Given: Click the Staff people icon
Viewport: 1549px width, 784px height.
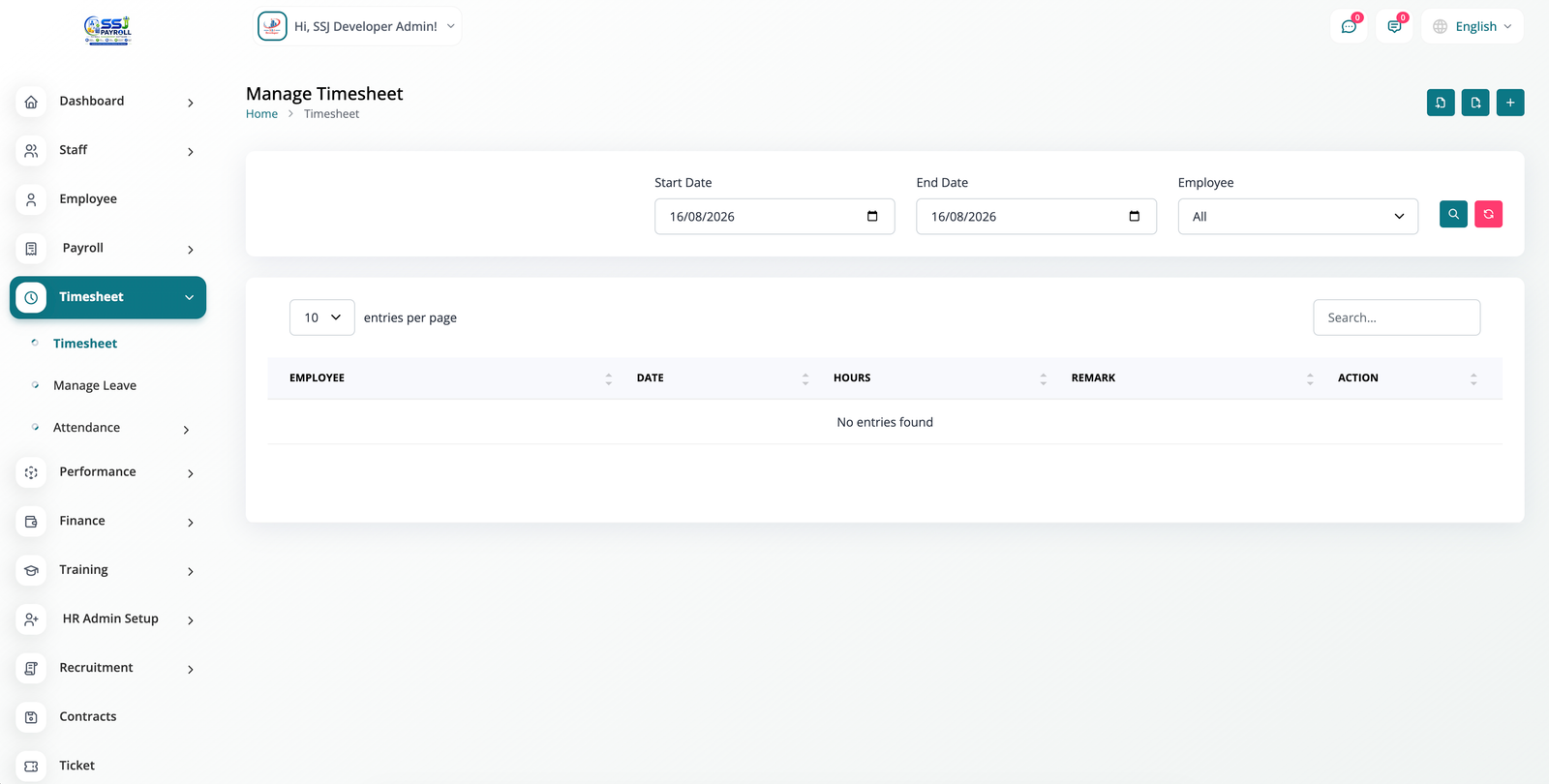Looking at the screenshot, I should [x=31, y=151].
